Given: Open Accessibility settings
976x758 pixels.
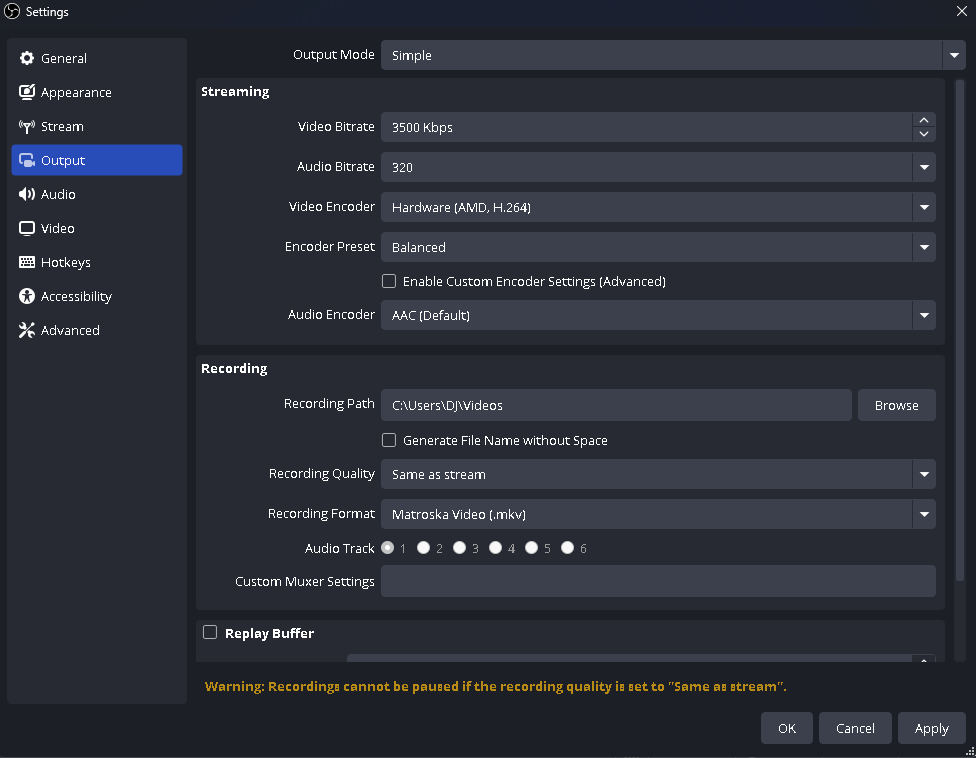Looking at the screenshot, I should tap(97, 296).
